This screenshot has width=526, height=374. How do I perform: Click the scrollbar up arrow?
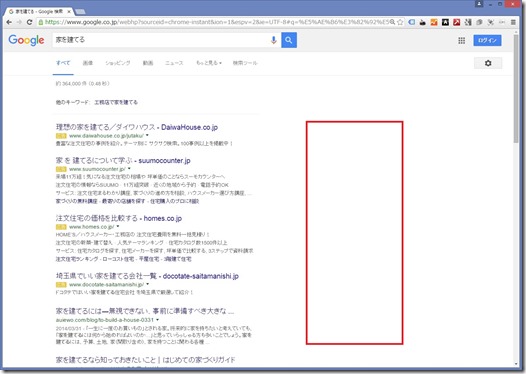pos(516,32)
